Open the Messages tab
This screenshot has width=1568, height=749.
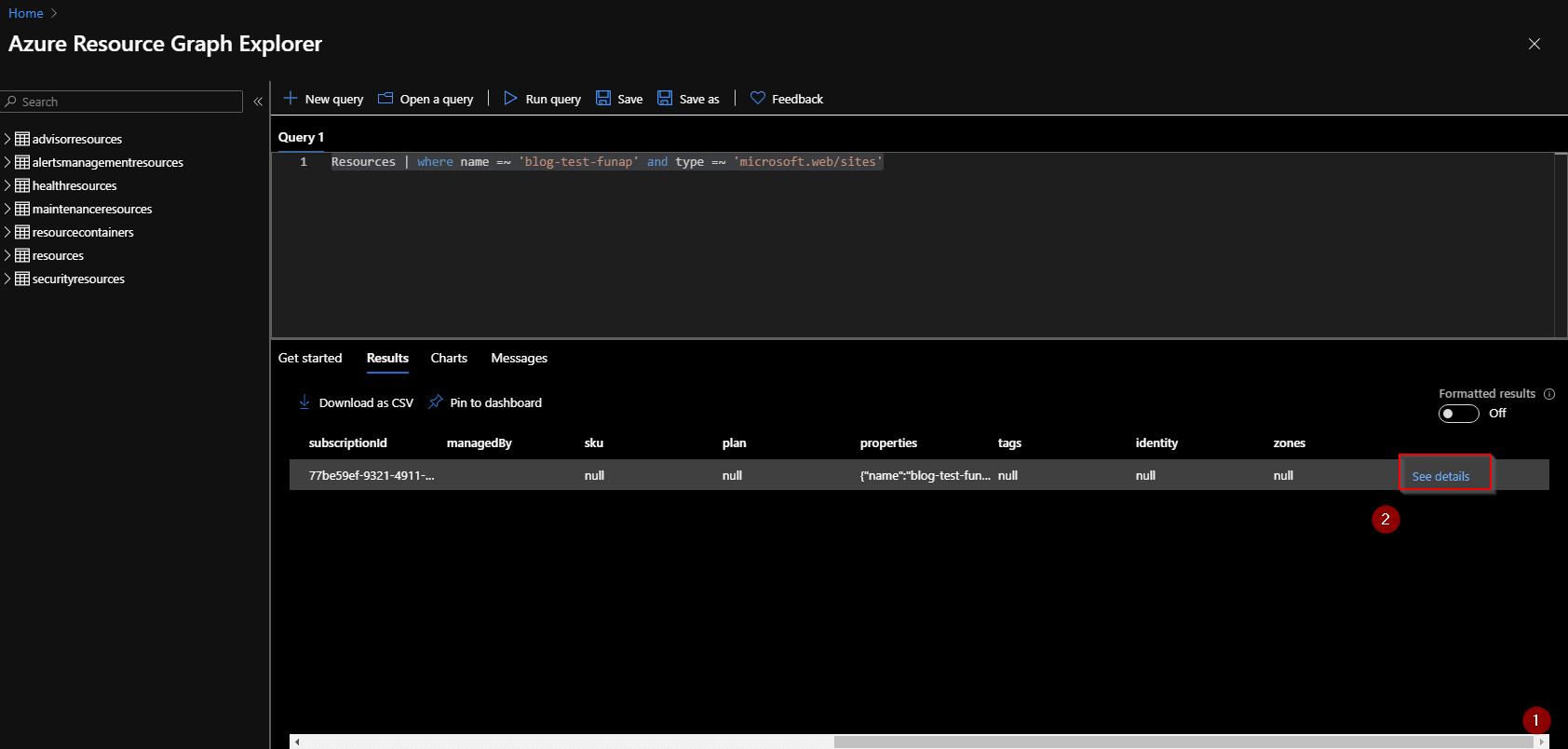click(x=519, y=358)
